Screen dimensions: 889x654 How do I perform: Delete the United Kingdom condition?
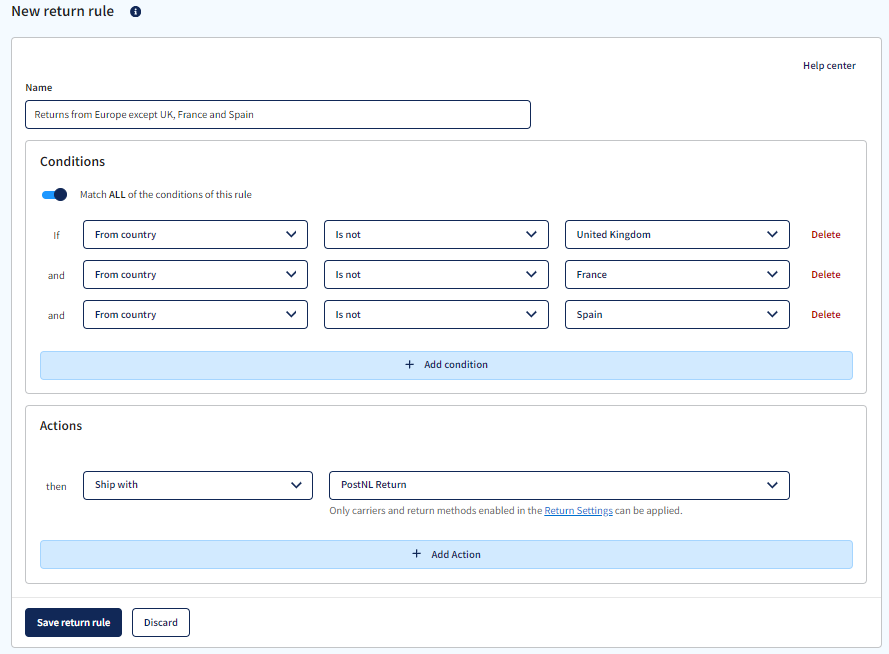coord(825,234)
